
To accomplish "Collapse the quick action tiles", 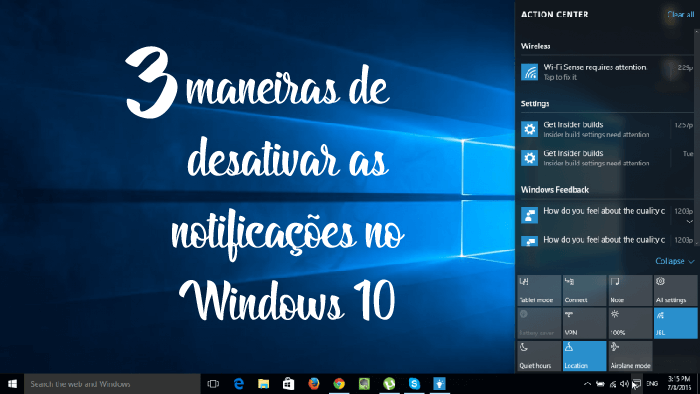I will point(675,261).
